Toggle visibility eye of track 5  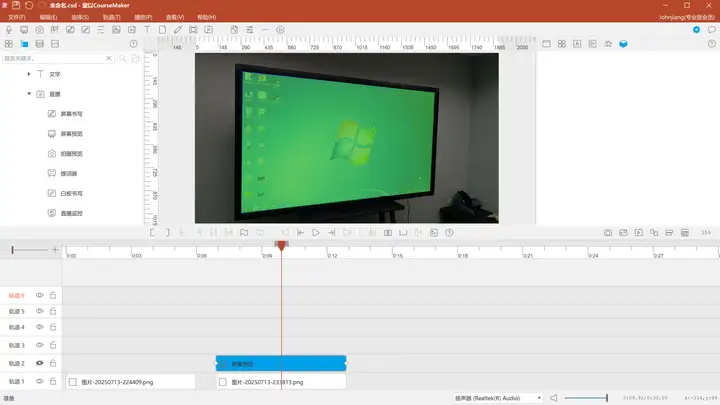click(x=39, y=311)
